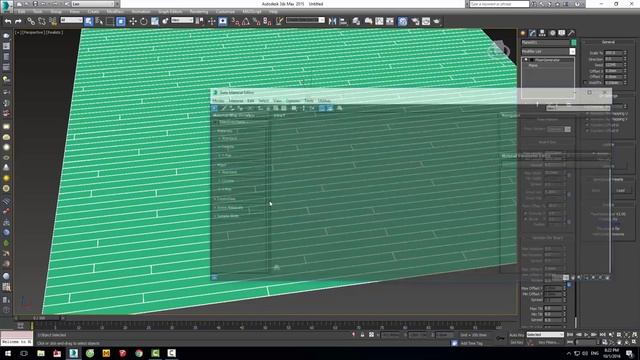This screenshot has height=360, width=640.
Task: Open the Key Filters button
Action: pyautogui.click(x=548, y=342)
